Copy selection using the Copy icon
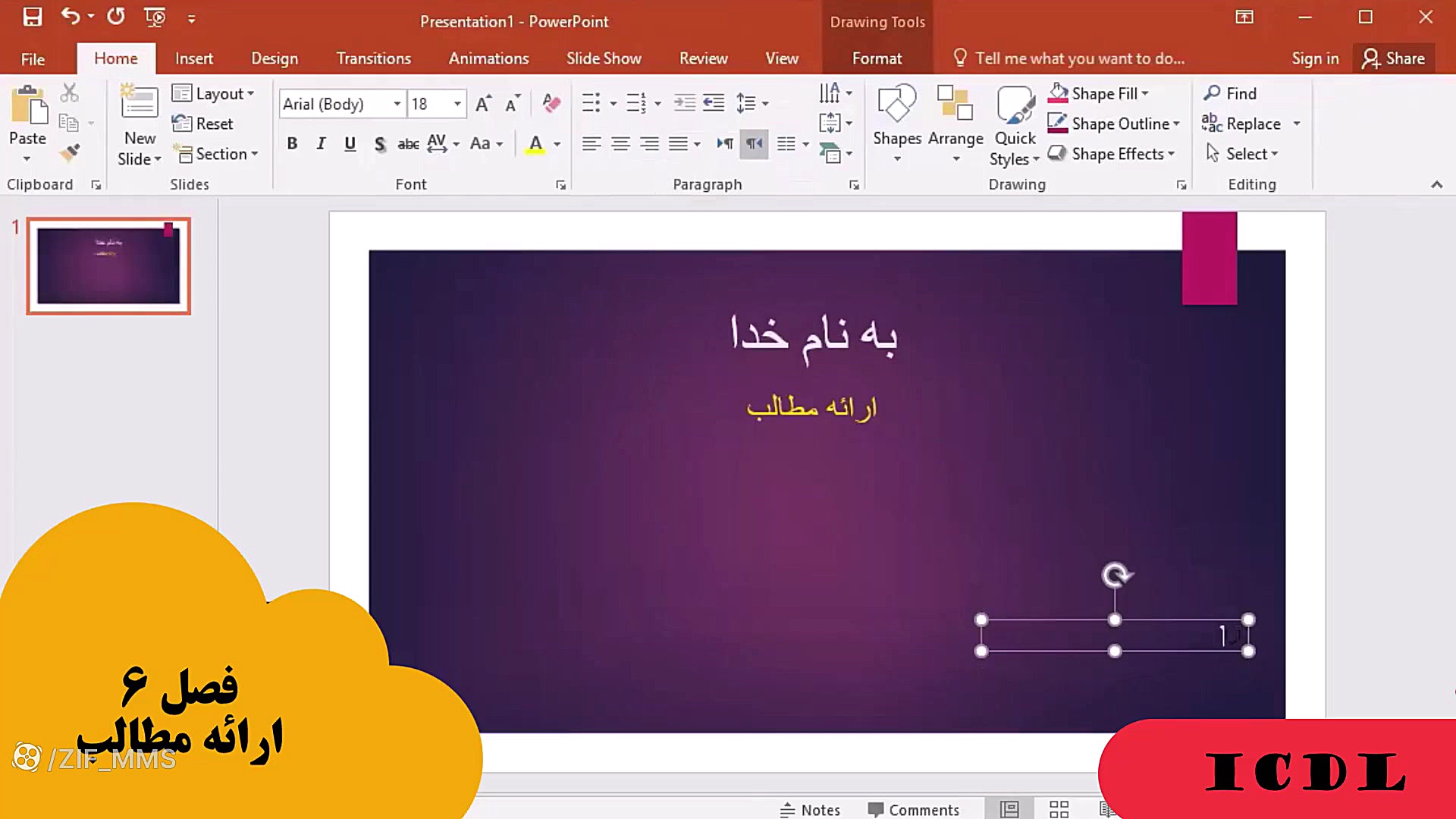This screenshot has width=1456, height=819. coord(69,122)
